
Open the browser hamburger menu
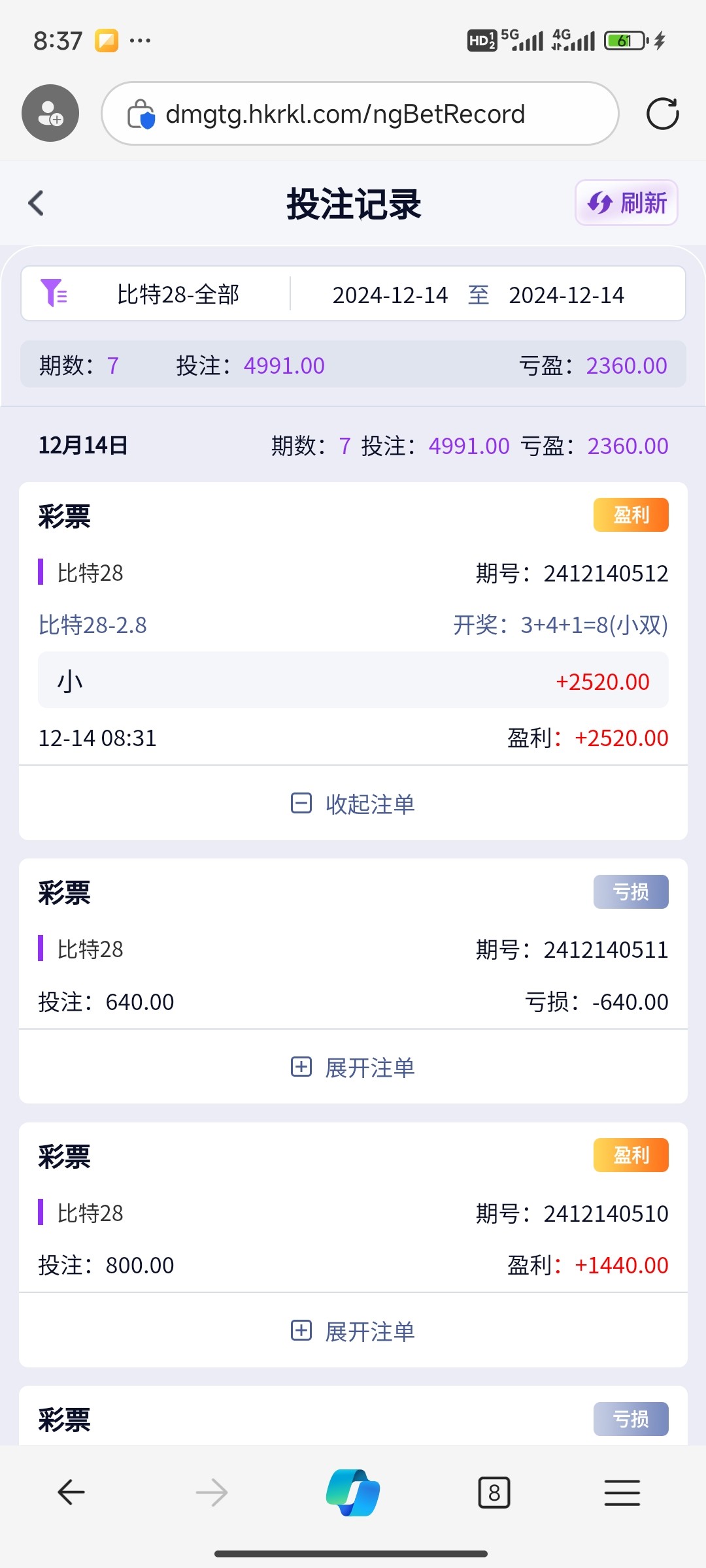[x=622, y=1493]
